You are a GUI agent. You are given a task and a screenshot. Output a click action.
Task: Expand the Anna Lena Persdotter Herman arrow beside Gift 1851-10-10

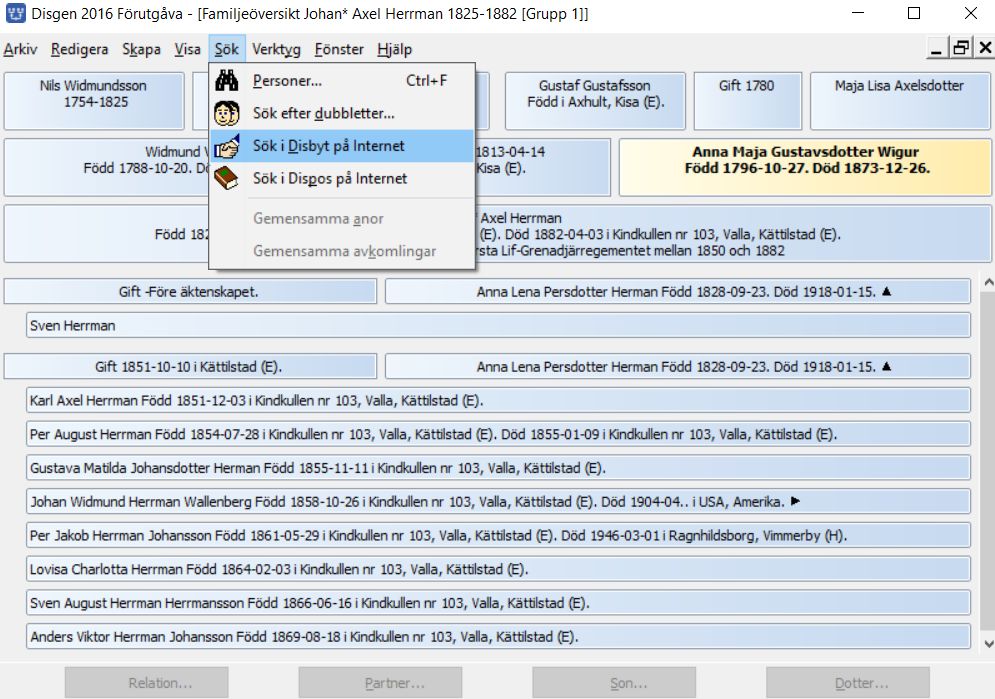(886, 366)
